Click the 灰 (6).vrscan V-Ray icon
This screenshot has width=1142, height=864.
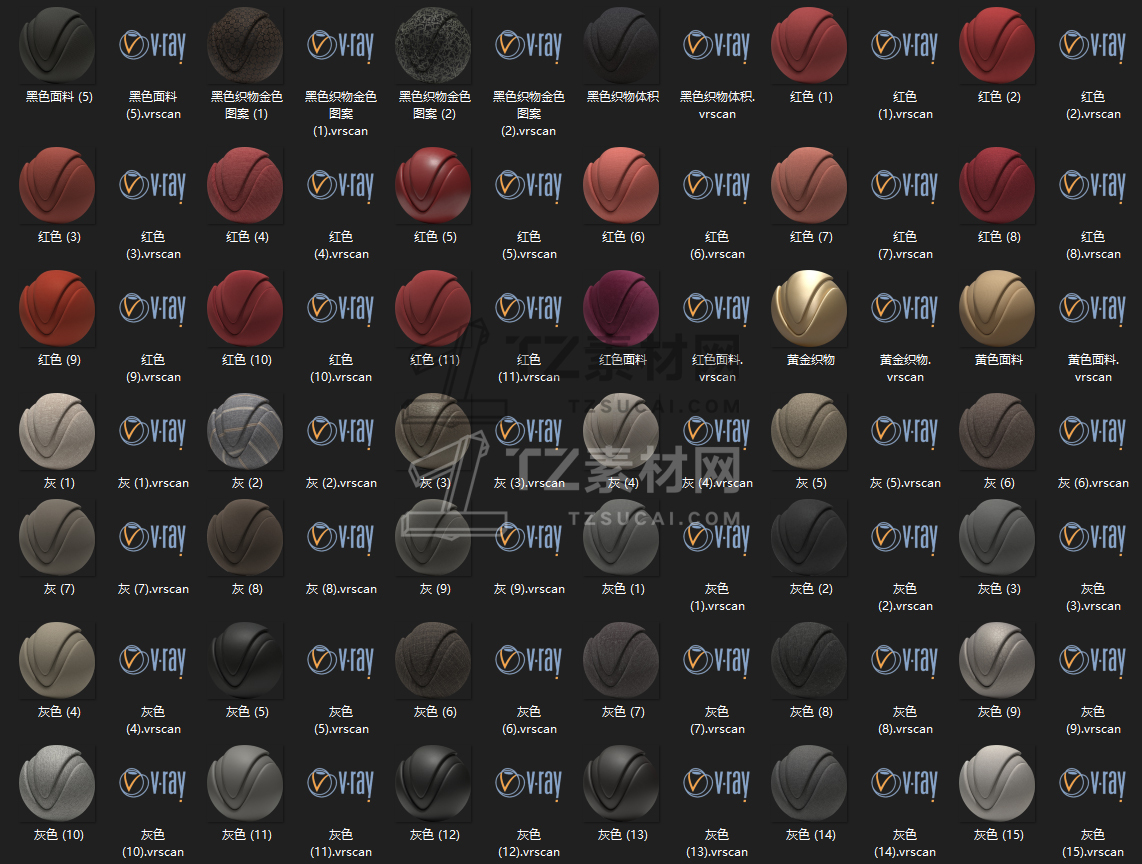click(1092, 431)
